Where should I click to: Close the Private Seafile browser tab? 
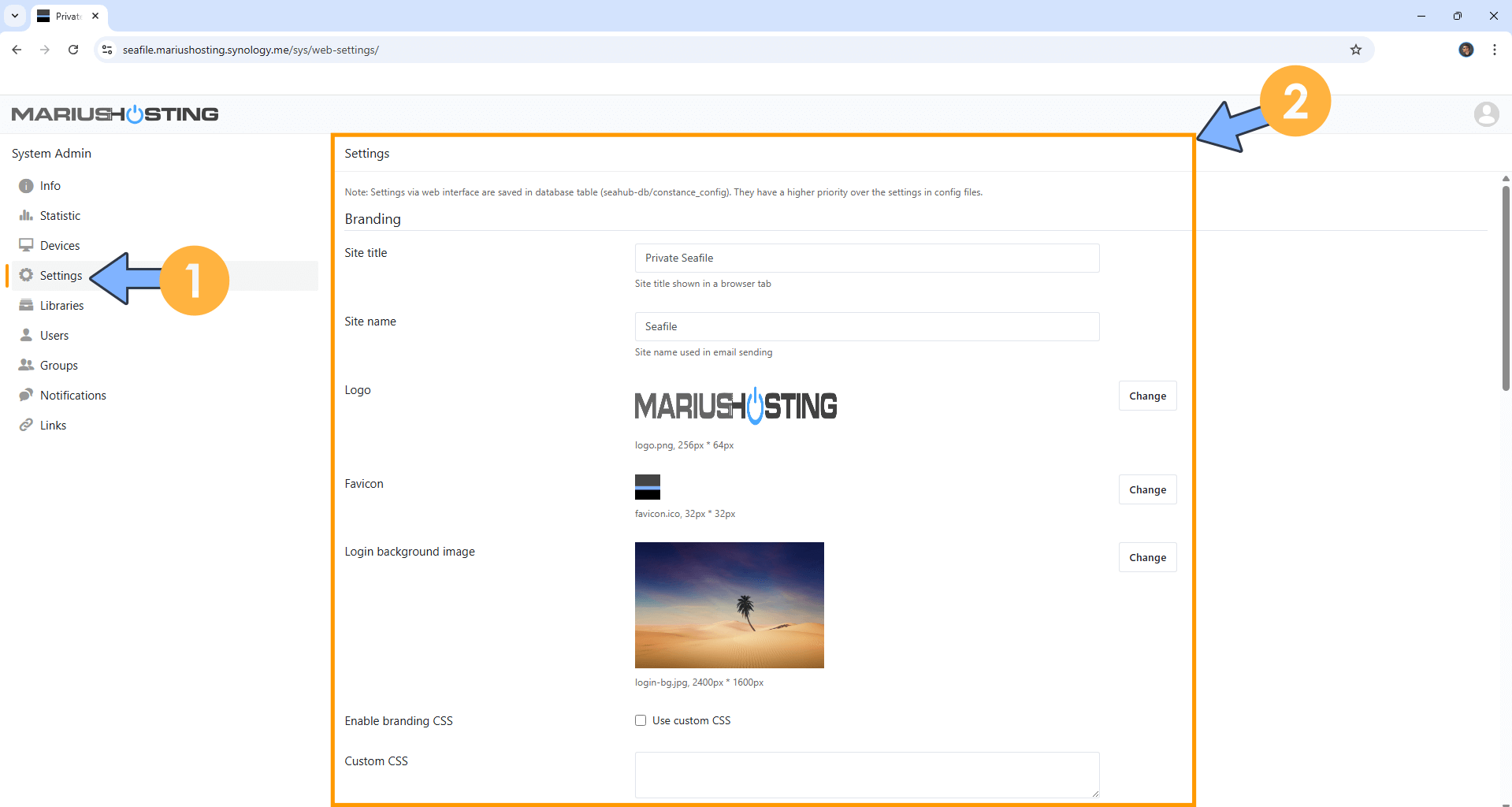coord(95,16)
